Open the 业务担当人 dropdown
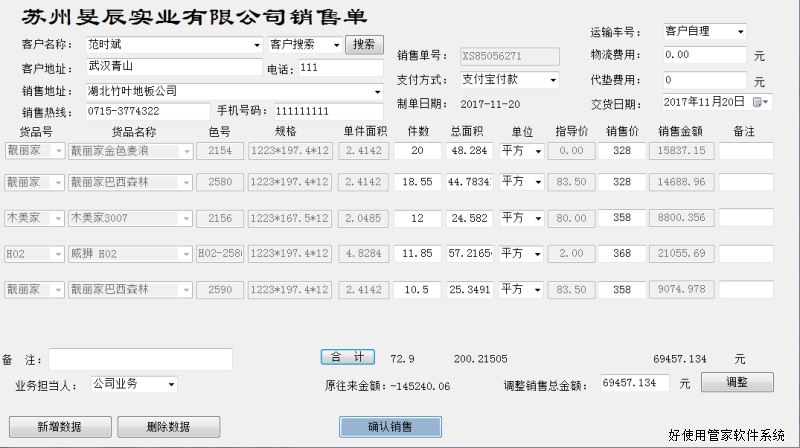 coord(172,384)
